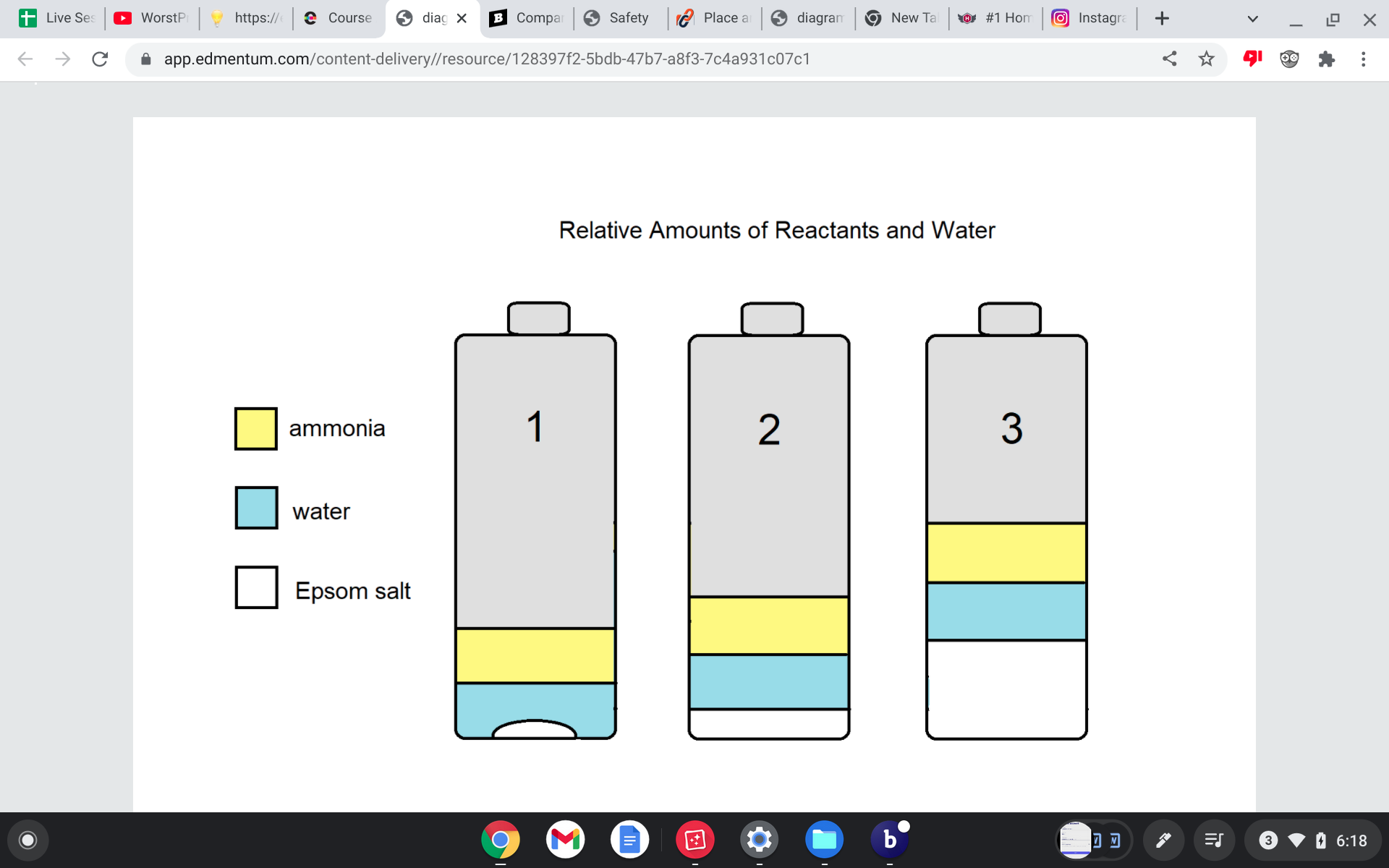Open the blue b app on the shelf
Screen dimensions: 1389x868
[889, 840]
